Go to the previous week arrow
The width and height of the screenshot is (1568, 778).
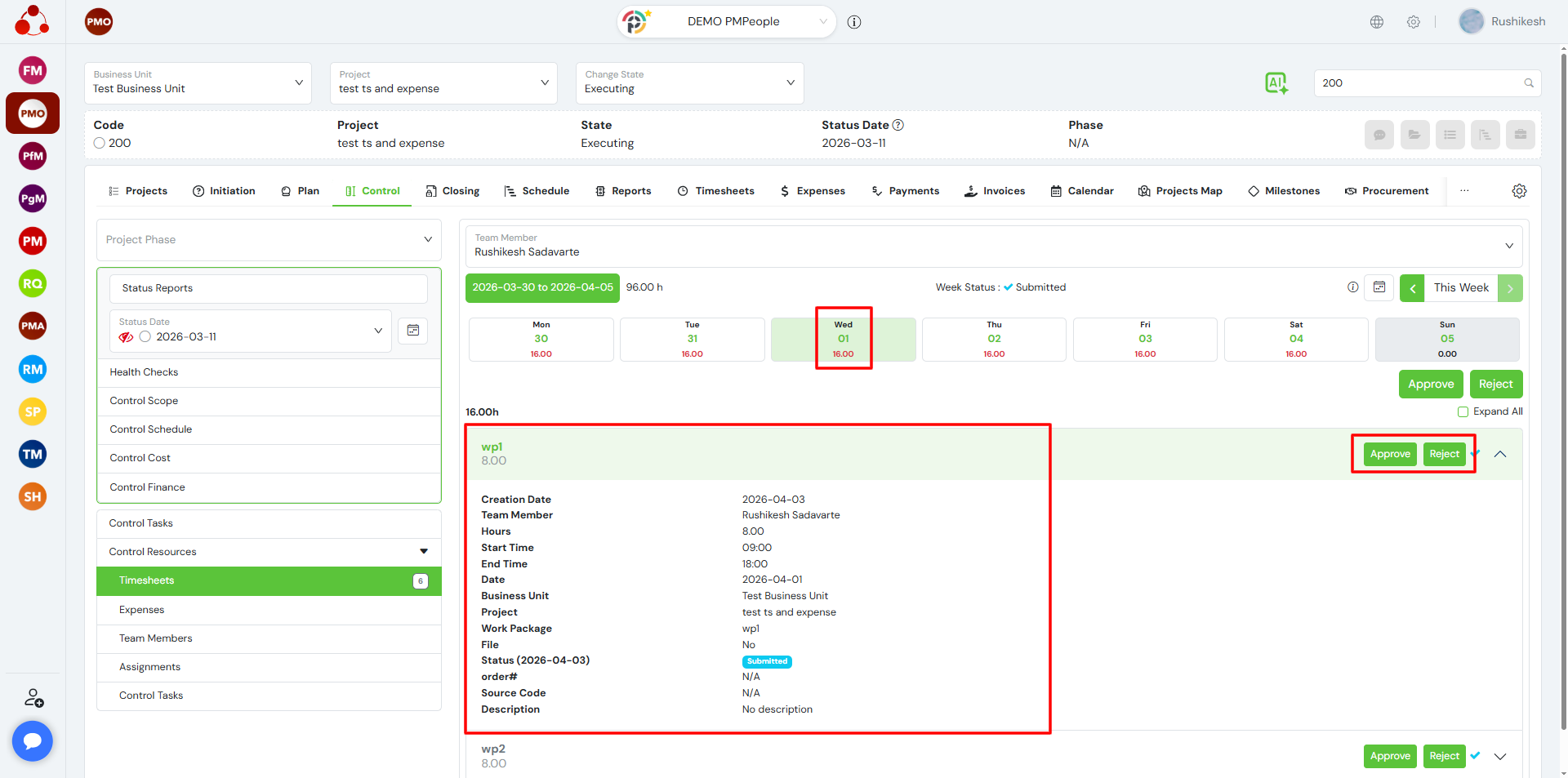pos(1412,288)
